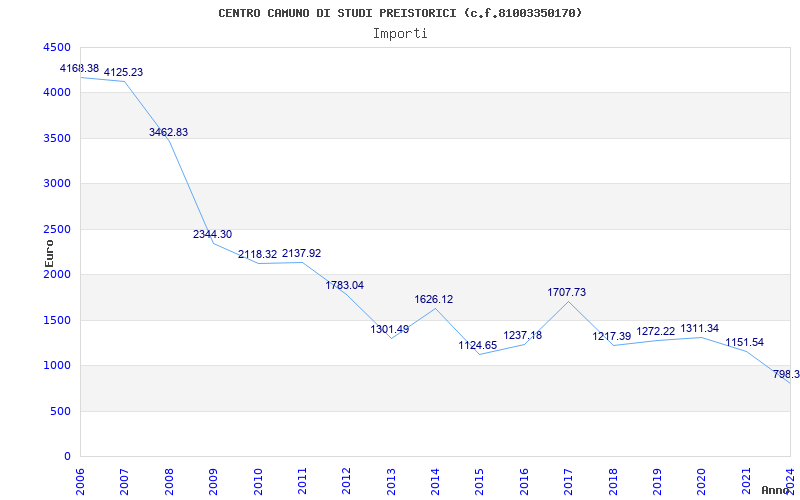Click the Euro y-axis label
Viewport: 800px width, 500px height.
50,252
